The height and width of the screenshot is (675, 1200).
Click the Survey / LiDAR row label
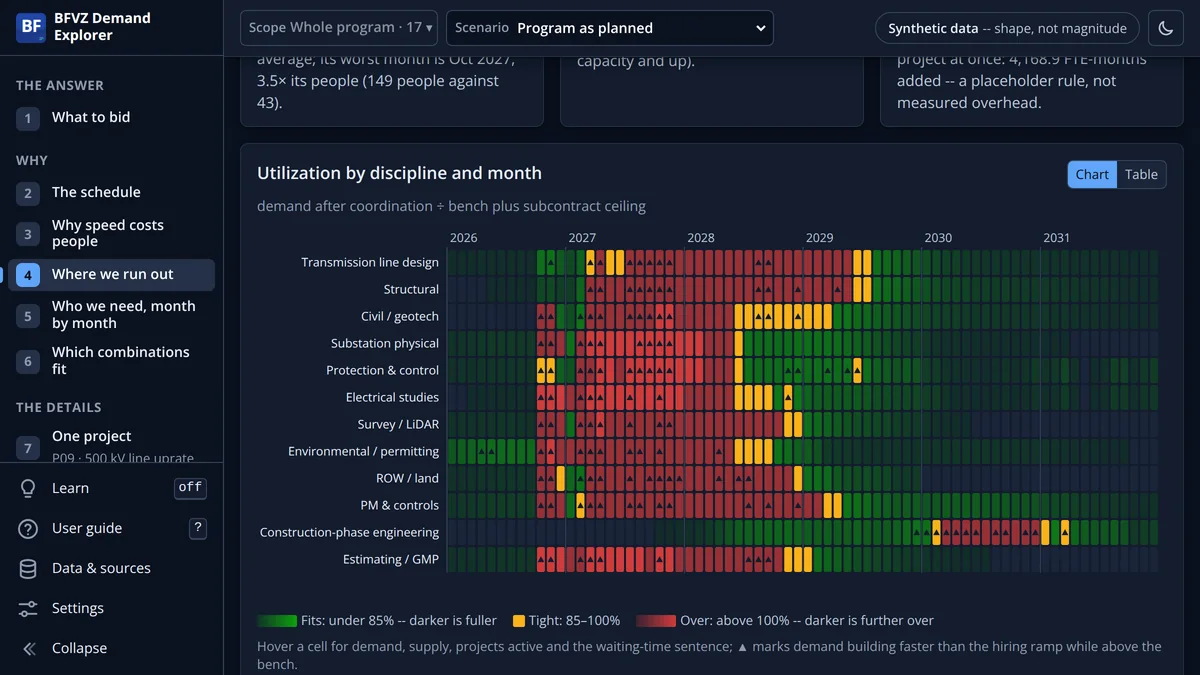(398, 425)
